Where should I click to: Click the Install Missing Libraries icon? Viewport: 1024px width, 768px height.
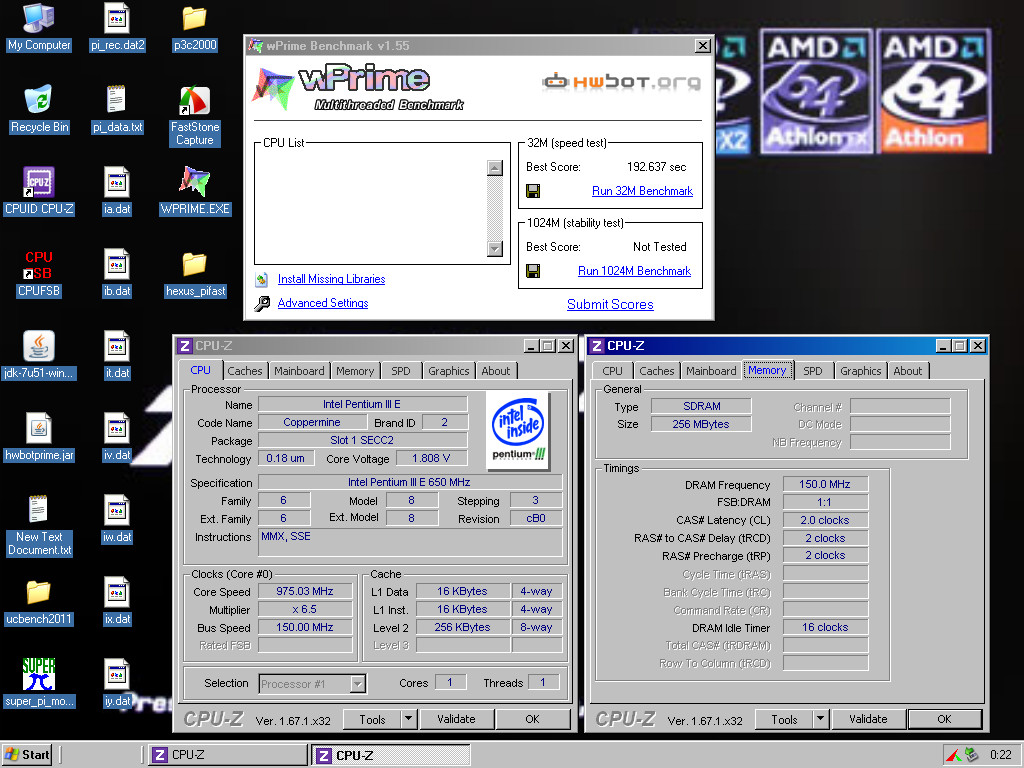[x=262, y=280]
